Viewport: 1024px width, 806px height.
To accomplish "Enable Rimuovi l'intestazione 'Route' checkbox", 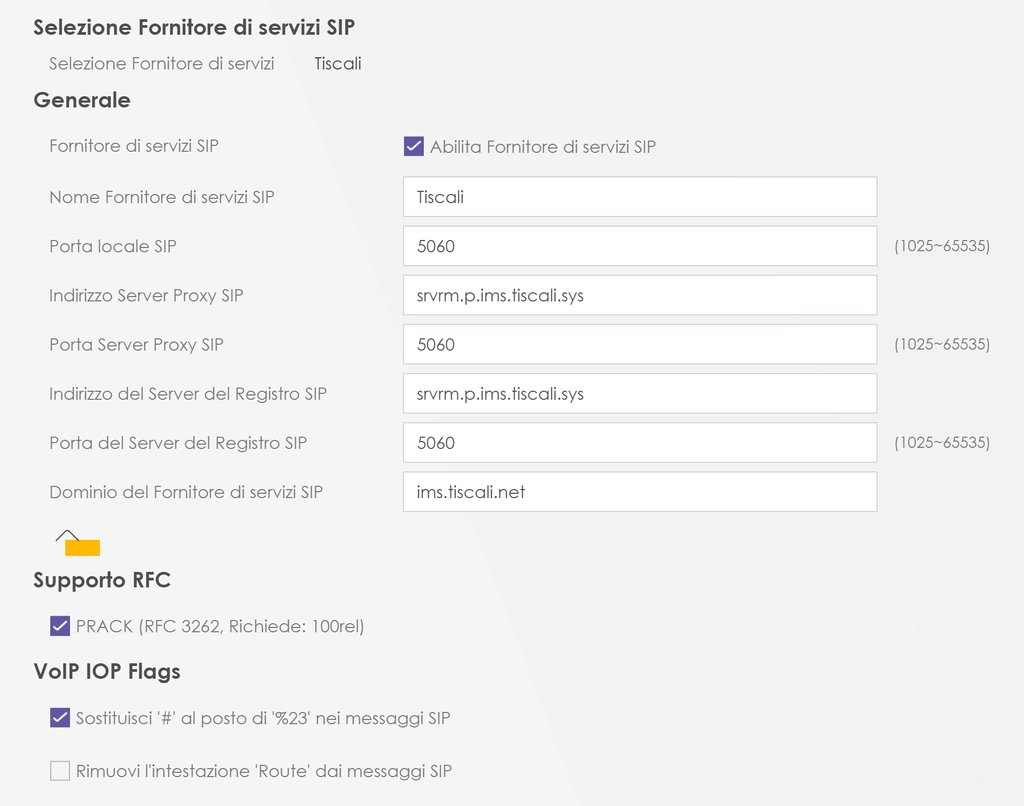I will click(x=60, y=771).
